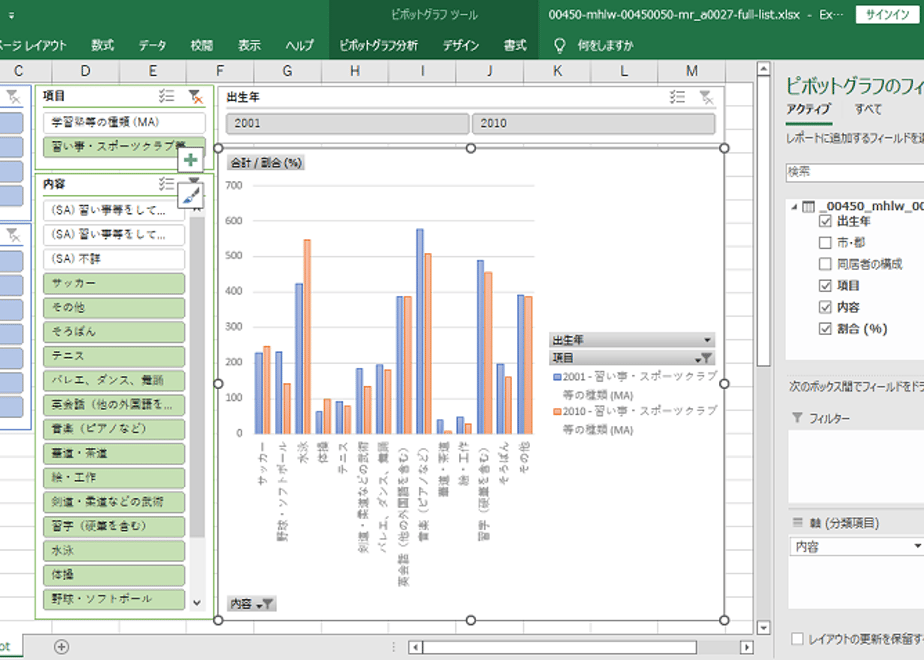This screenshot has height=660, width=924.
Task: Open the デザイン ribbon tab
Action: pyautogui.click(x=461, y=45)
